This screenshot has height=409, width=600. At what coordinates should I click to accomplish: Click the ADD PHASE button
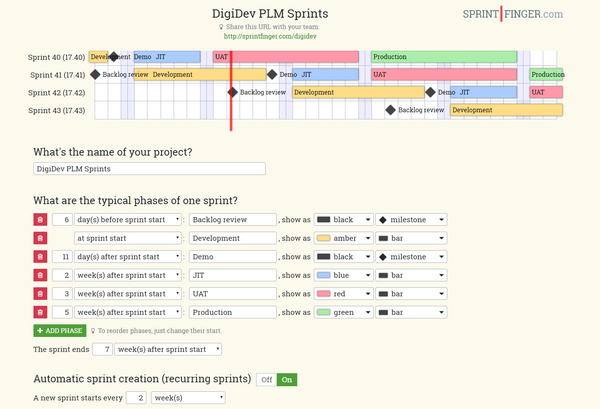coord(60,331)
